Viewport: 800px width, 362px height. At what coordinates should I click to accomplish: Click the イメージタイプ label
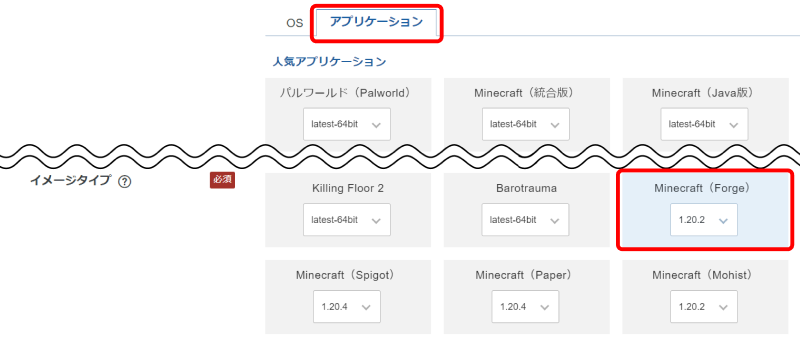tap(70, 181)
